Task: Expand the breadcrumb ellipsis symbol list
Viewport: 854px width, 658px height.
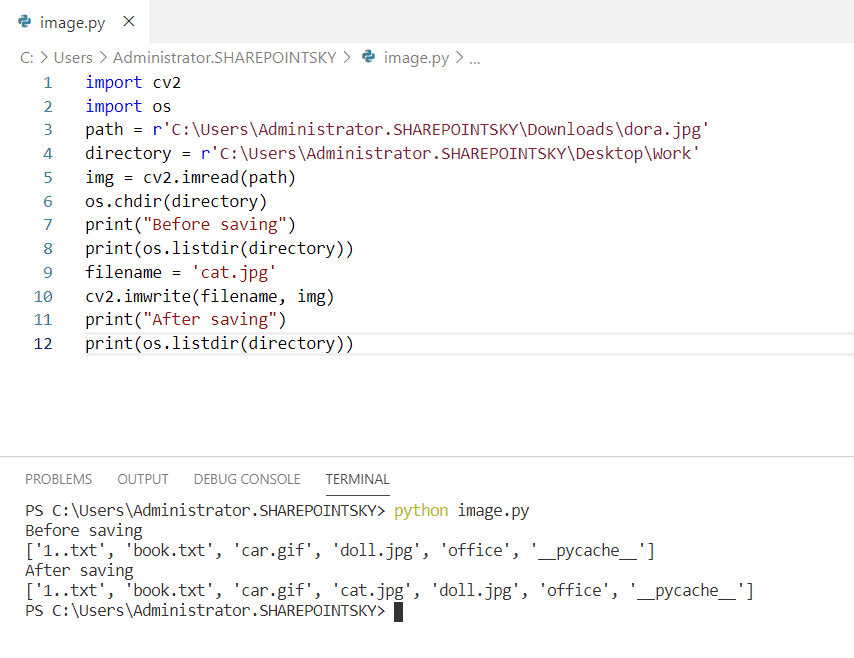Action: (475, 59)
